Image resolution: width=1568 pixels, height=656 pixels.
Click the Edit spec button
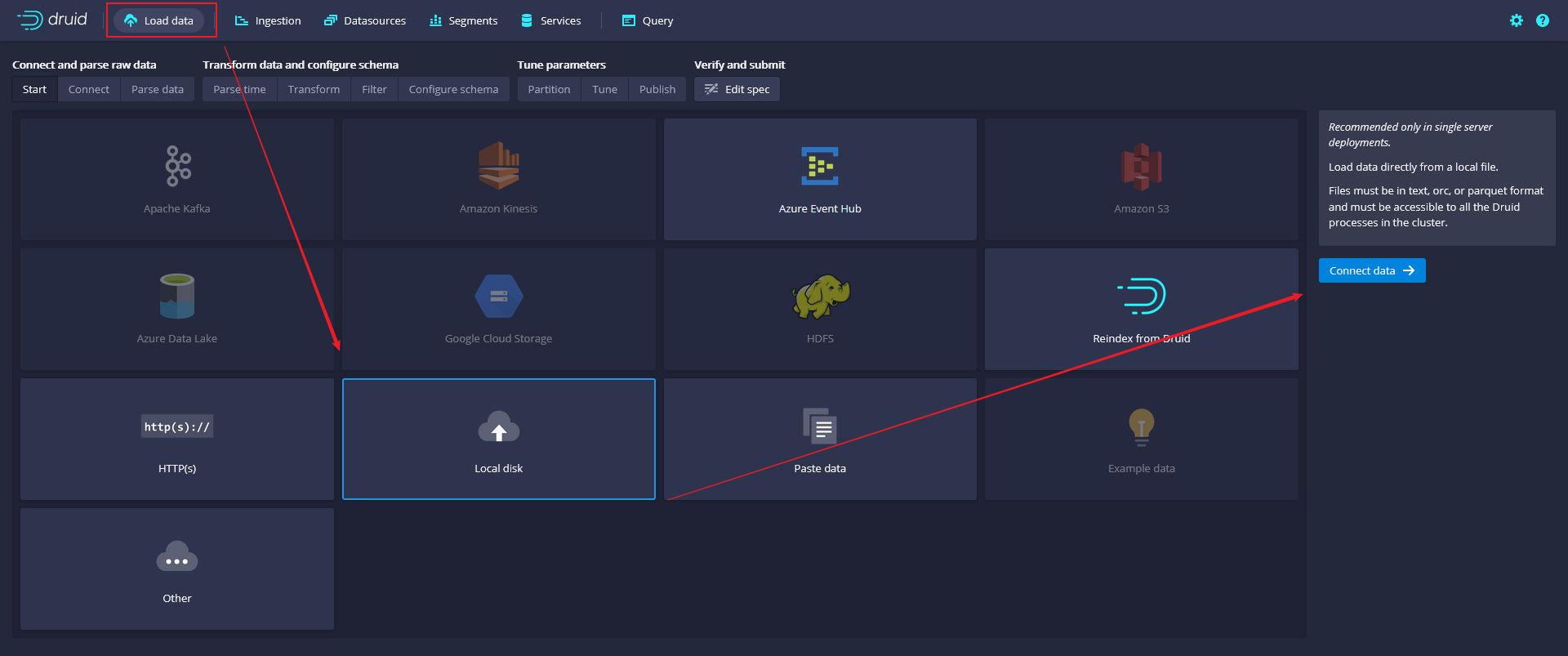pyautogui.click(x=737, y=89)
